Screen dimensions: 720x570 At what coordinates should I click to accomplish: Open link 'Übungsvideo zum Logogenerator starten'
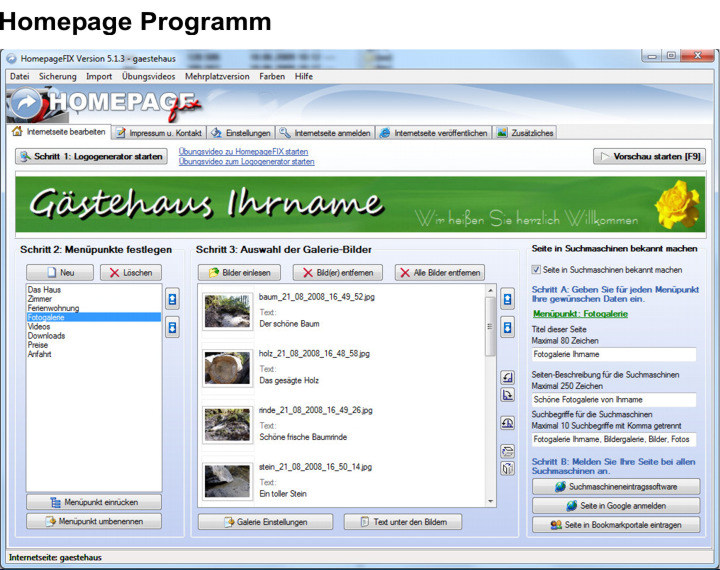pyautogui.click(x=247, y=162)
